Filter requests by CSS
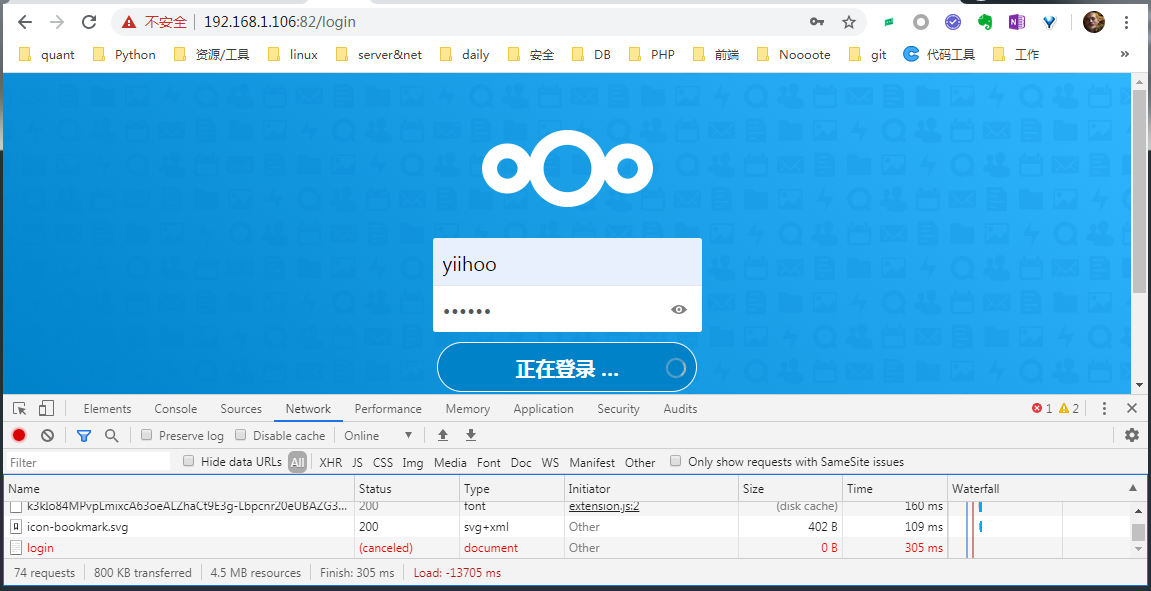 [x=382, y=463]
